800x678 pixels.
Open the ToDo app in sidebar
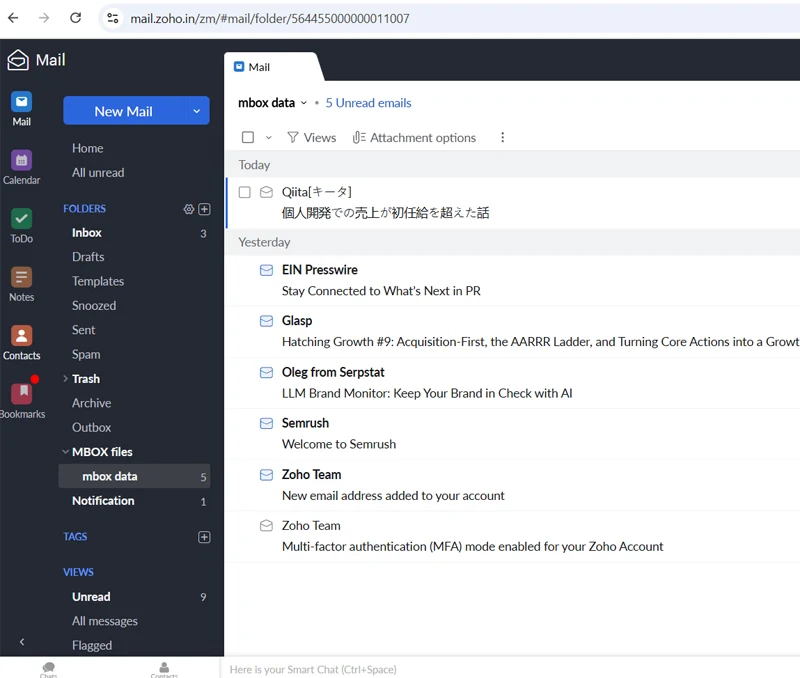click(21, 219)
